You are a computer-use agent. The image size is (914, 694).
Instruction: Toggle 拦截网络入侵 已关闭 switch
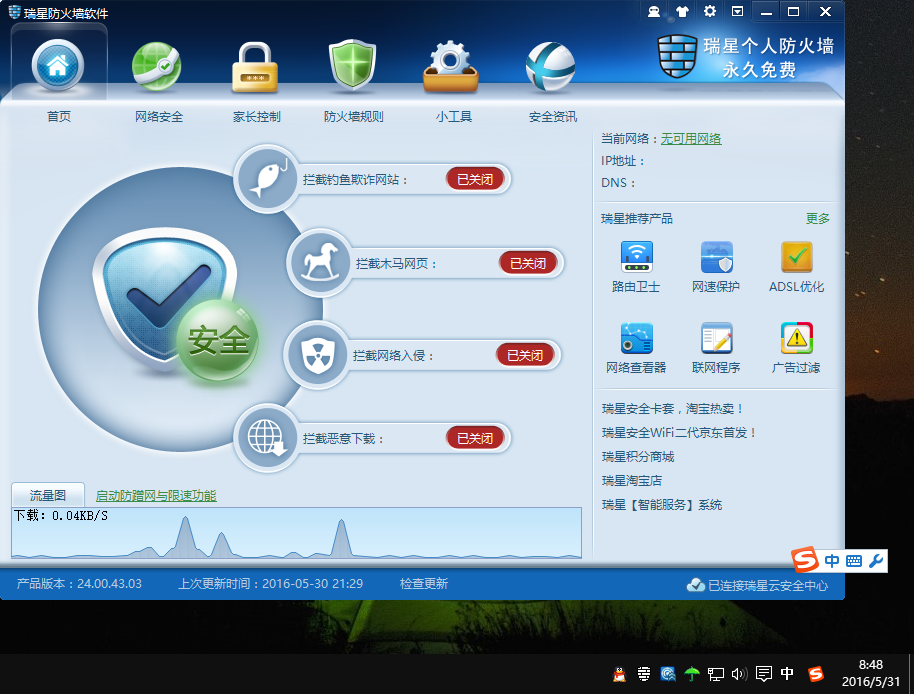pos(525,355)
